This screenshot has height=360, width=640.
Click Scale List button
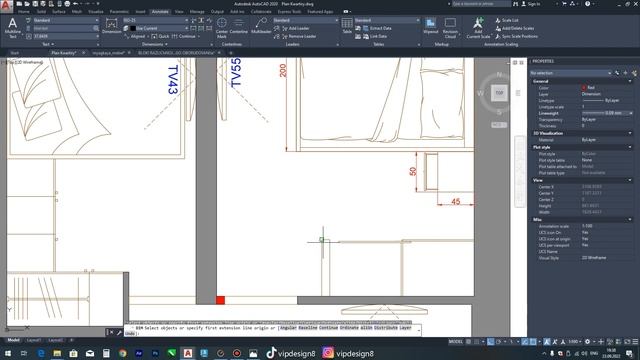pyautogui.click(x=507, y=20)
